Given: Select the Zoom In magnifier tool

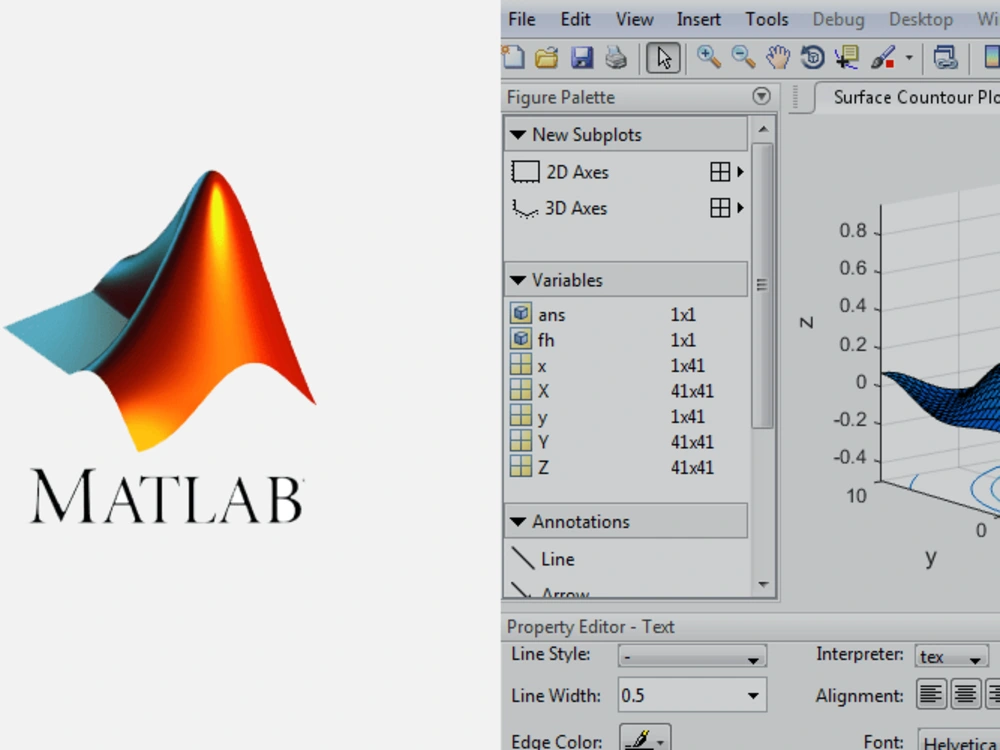Looking at the screenshot, I should coord(709,57).
